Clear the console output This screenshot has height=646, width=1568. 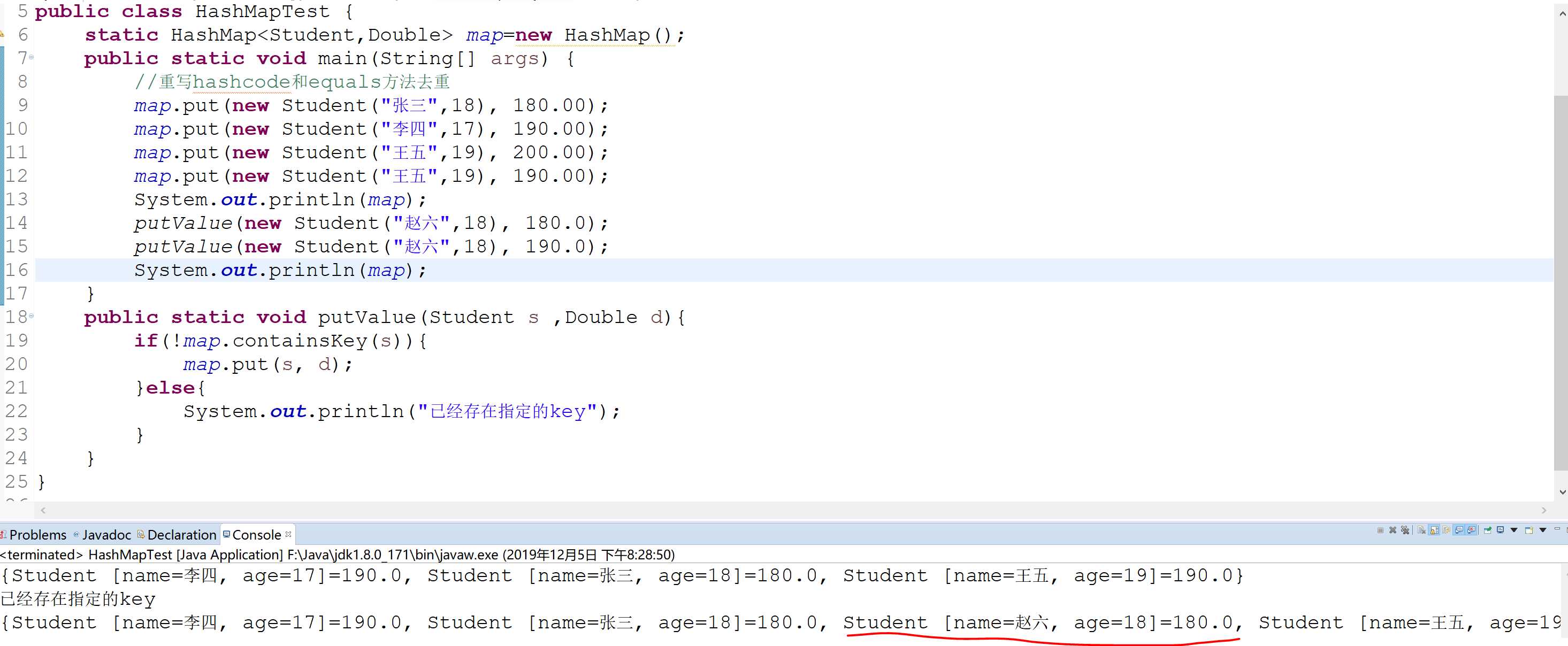(x=1422, y=530)
